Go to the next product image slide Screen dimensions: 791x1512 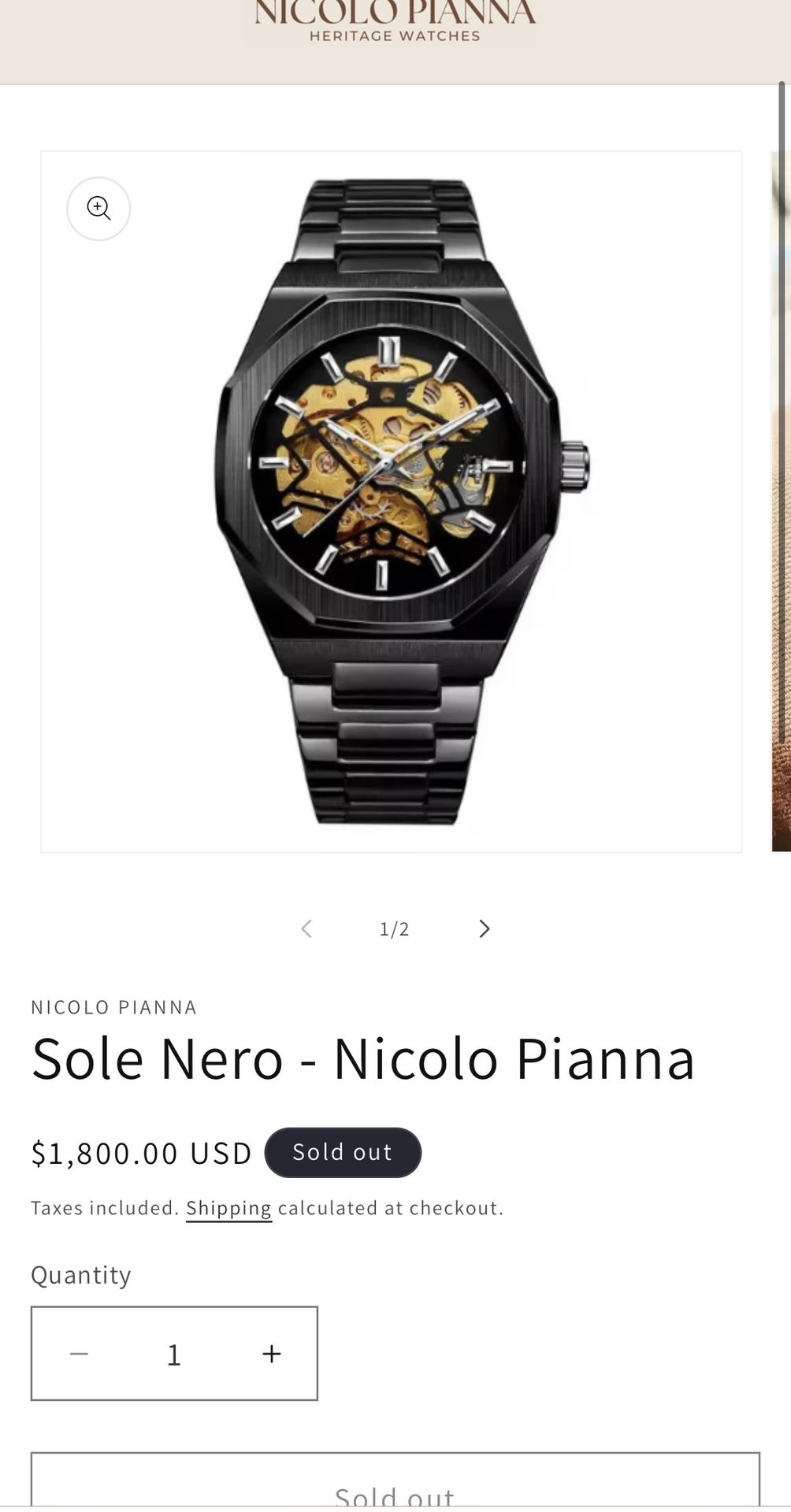pyautogui.click(x=485, y=929)
